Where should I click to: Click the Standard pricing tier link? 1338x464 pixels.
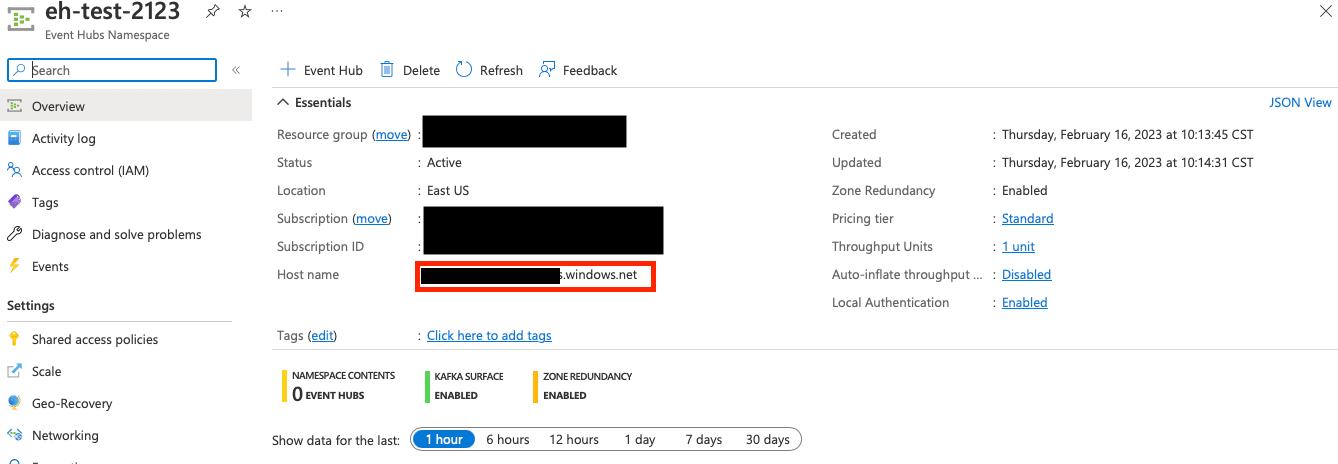tap(1027, 219)
